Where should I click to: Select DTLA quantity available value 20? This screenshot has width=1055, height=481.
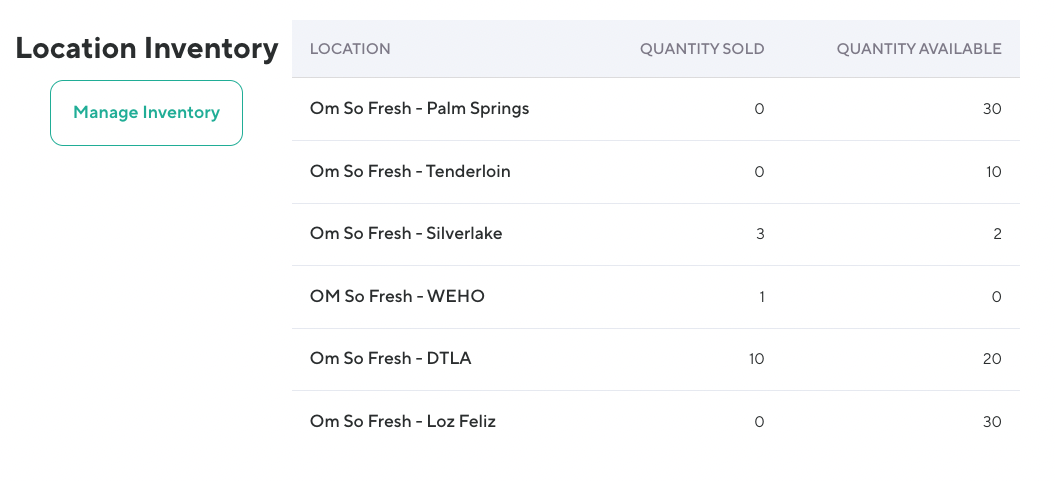(991, 359)
